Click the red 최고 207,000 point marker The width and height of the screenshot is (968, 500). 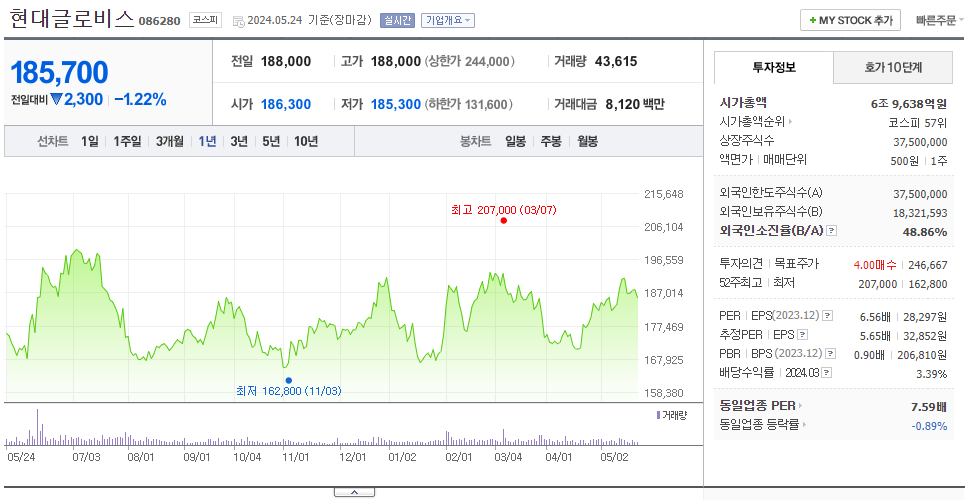click(x=504, y=220)
